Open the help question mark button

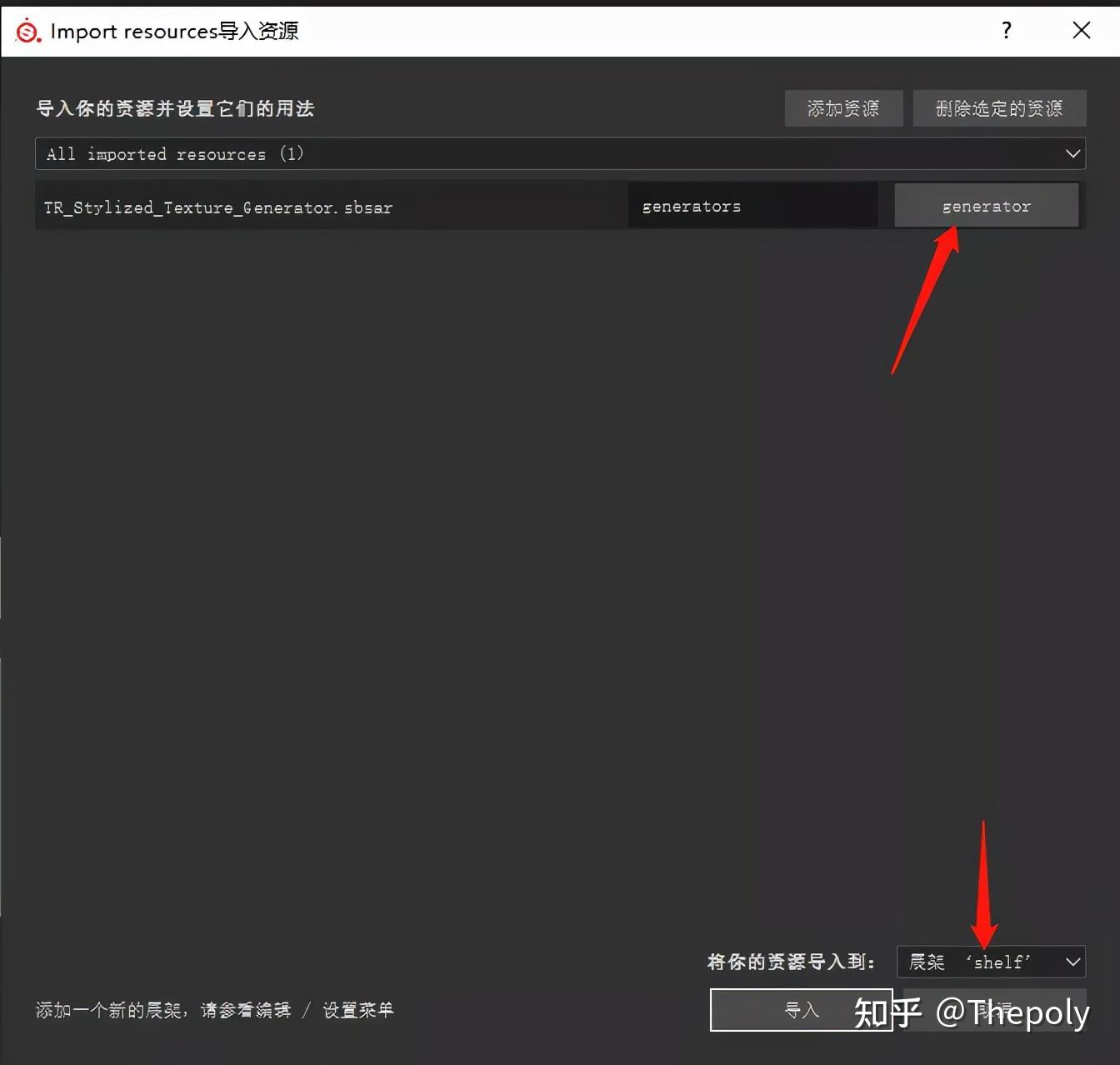(1007, 31)
